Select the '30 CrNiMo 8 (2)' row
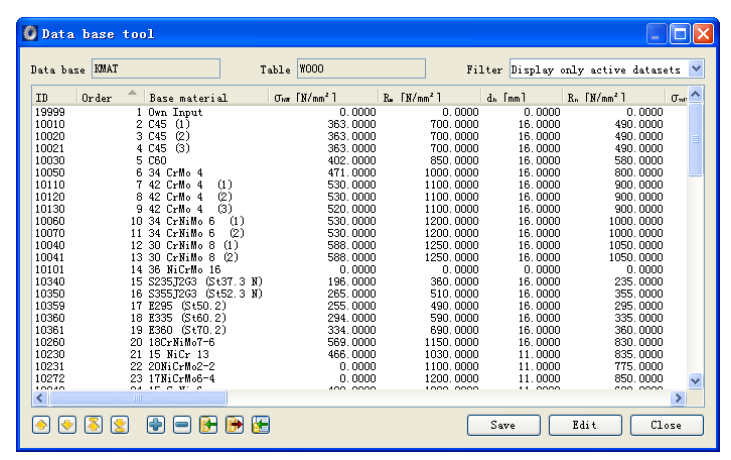Screen dimensions: 731x460 (360, 258)
